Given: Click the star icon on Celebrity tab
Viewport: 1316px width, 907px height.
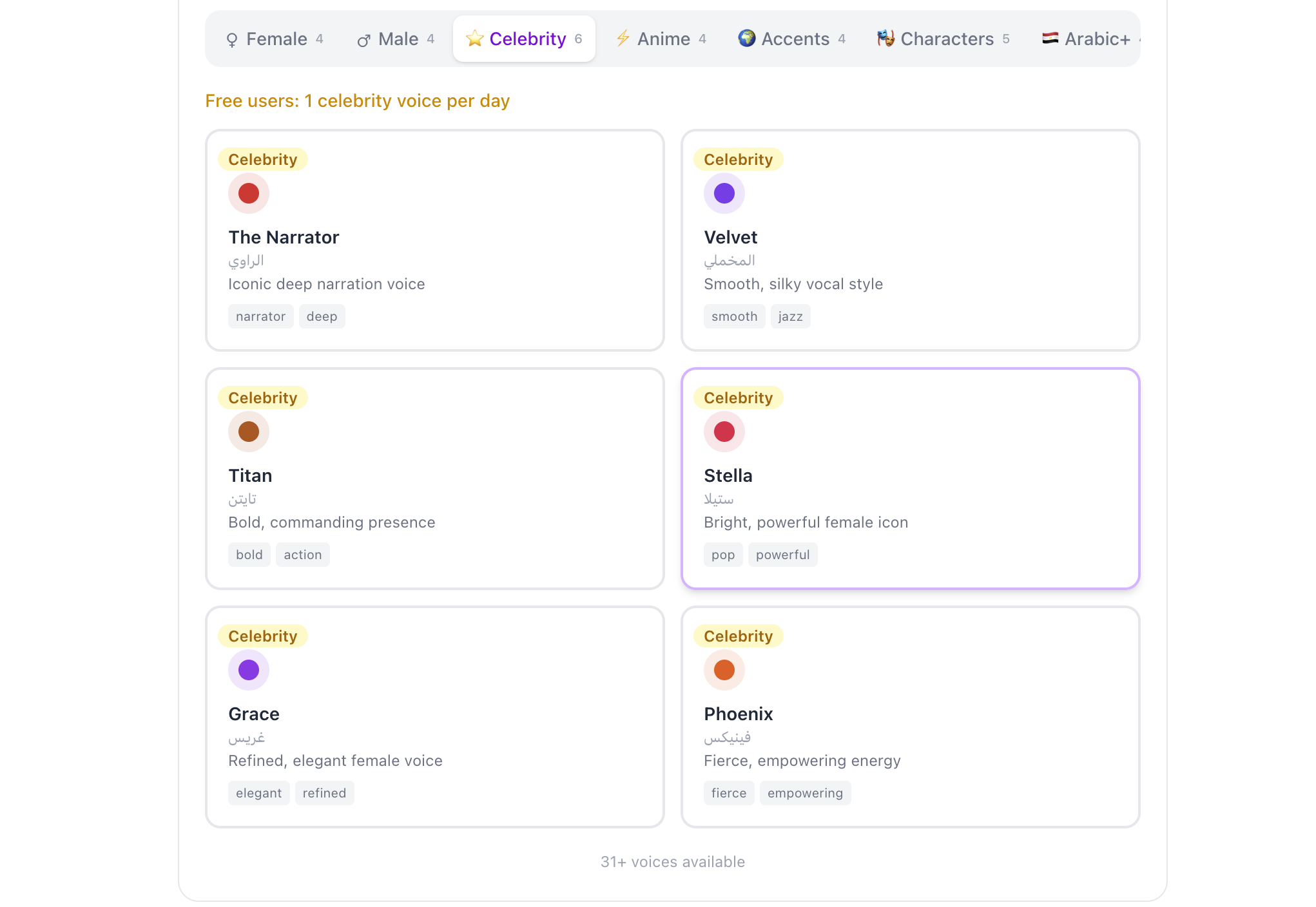Looking at the screenshot, I should tap(475, 39).
